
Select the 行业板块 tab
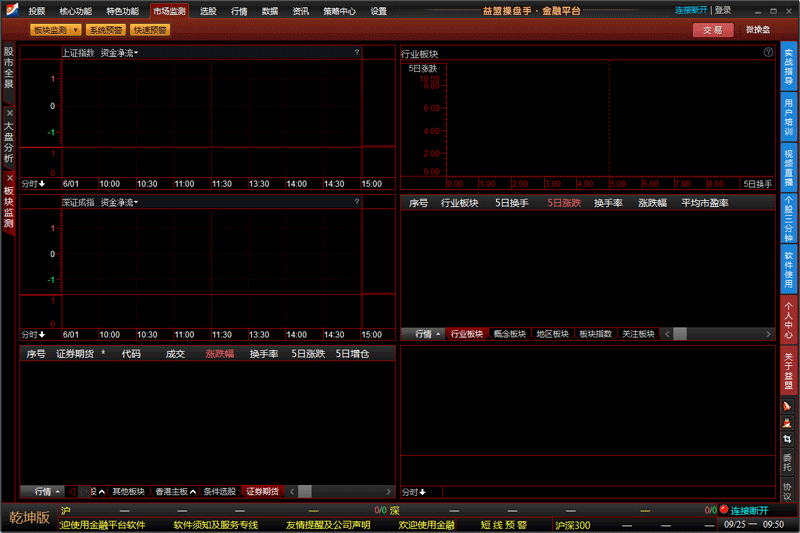click(x=467, y=334)
